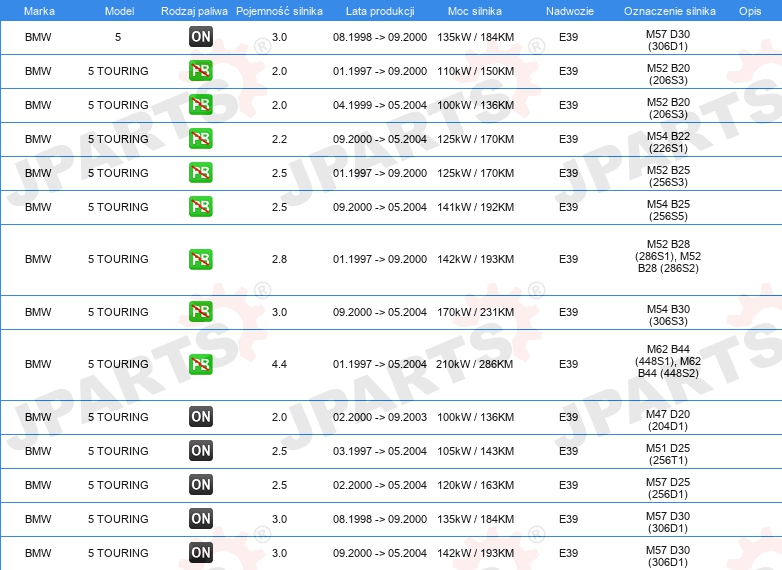
Task: Select the '210kW / 286KM' power cell
Action: pos(474,364)
